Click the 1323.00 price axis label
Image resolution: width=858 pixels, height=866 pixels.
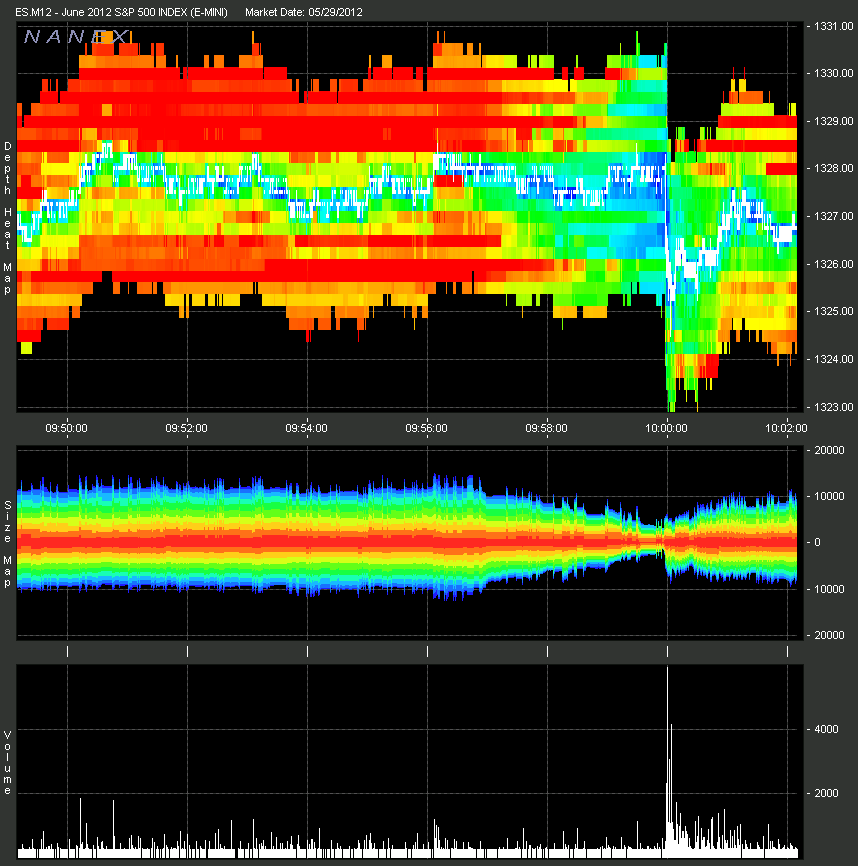tap(834, 407)
